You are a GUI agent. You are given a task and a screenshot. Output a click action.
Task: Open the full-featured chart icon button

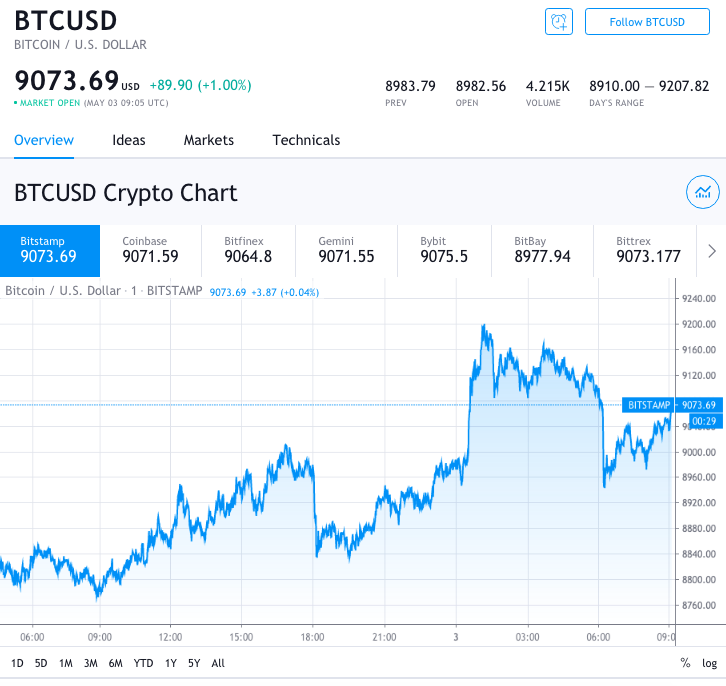click(x=702, y=192)
